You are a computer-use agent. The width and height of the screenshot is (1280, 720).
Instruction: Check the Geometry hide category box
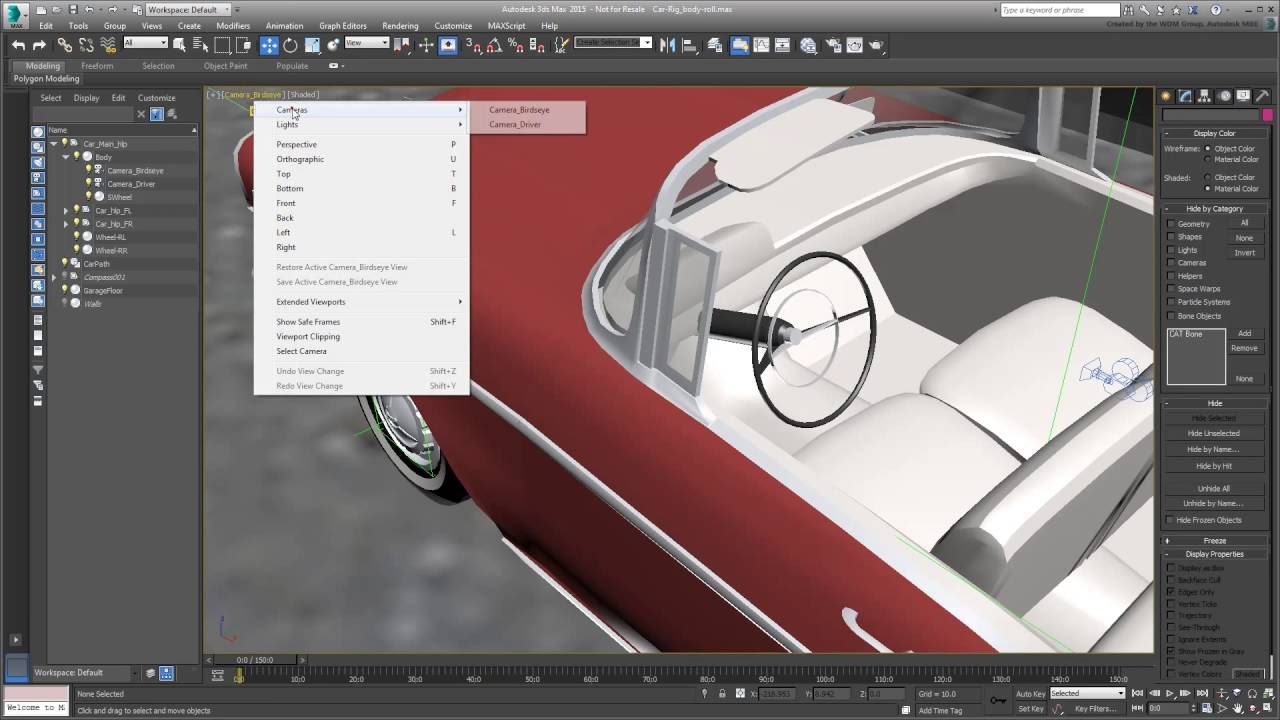pos(1171,224)
